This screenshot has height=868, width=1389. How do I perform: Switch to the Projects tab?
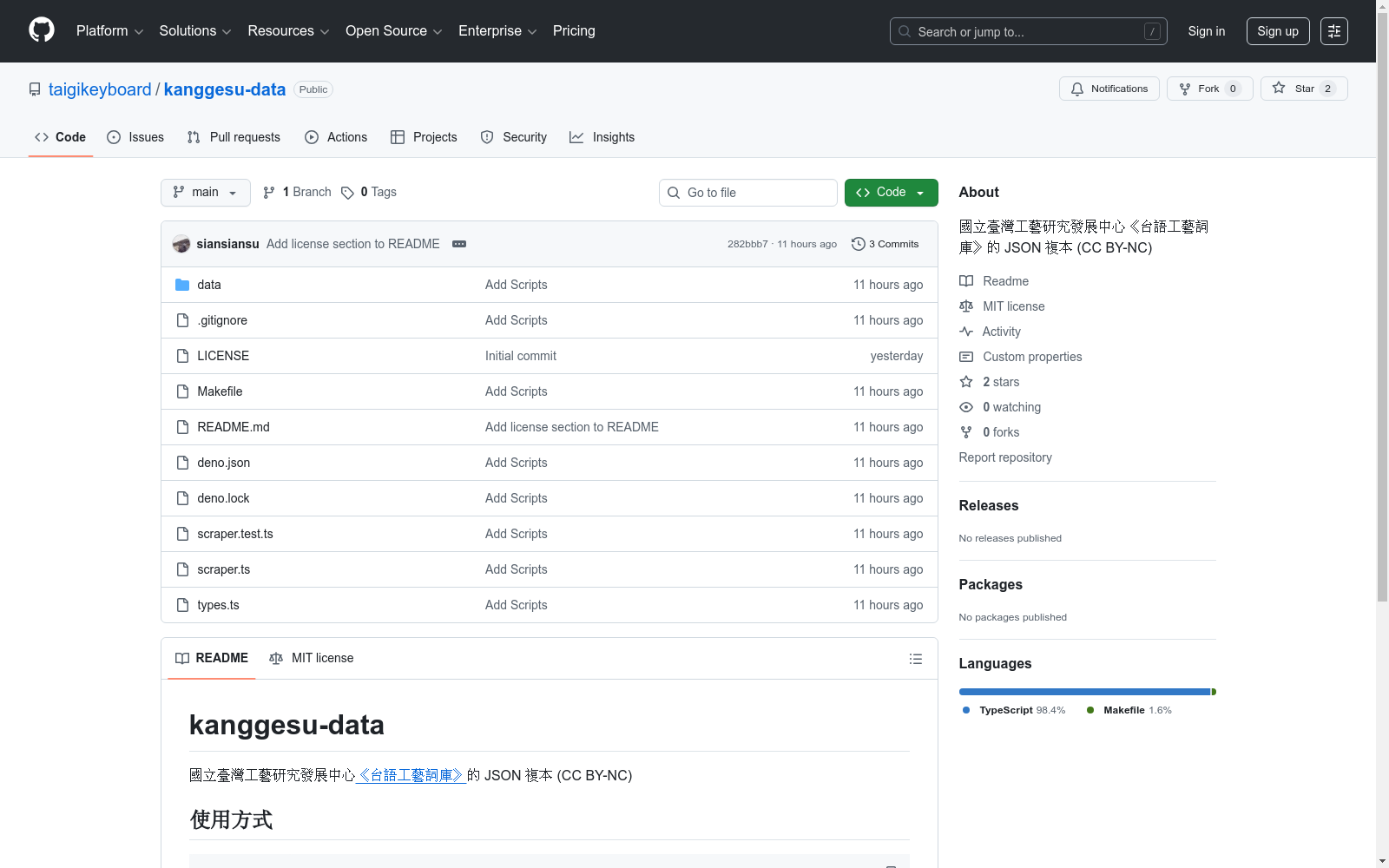pos(424,137)
